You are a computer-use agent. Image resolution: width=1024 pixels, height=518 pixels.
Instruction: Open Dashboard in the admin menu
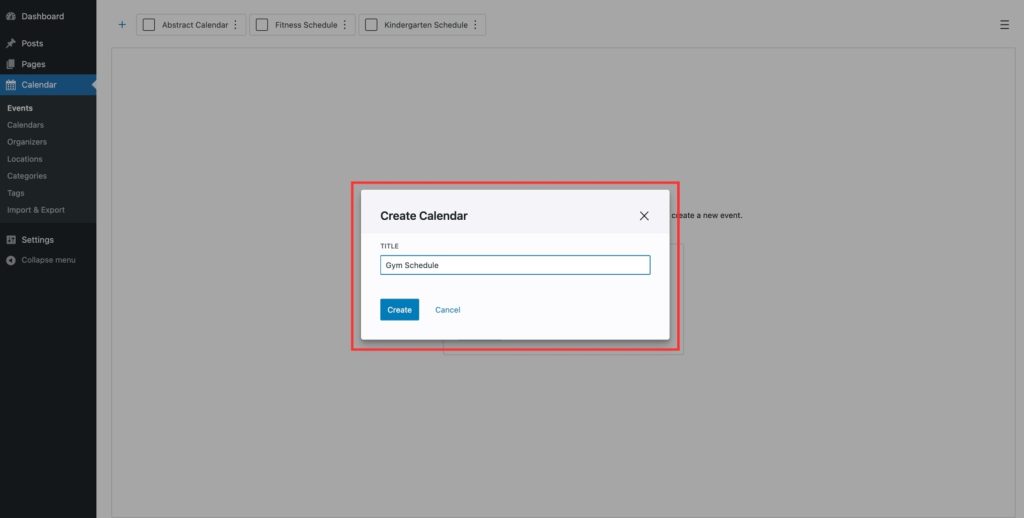[42, 16]
